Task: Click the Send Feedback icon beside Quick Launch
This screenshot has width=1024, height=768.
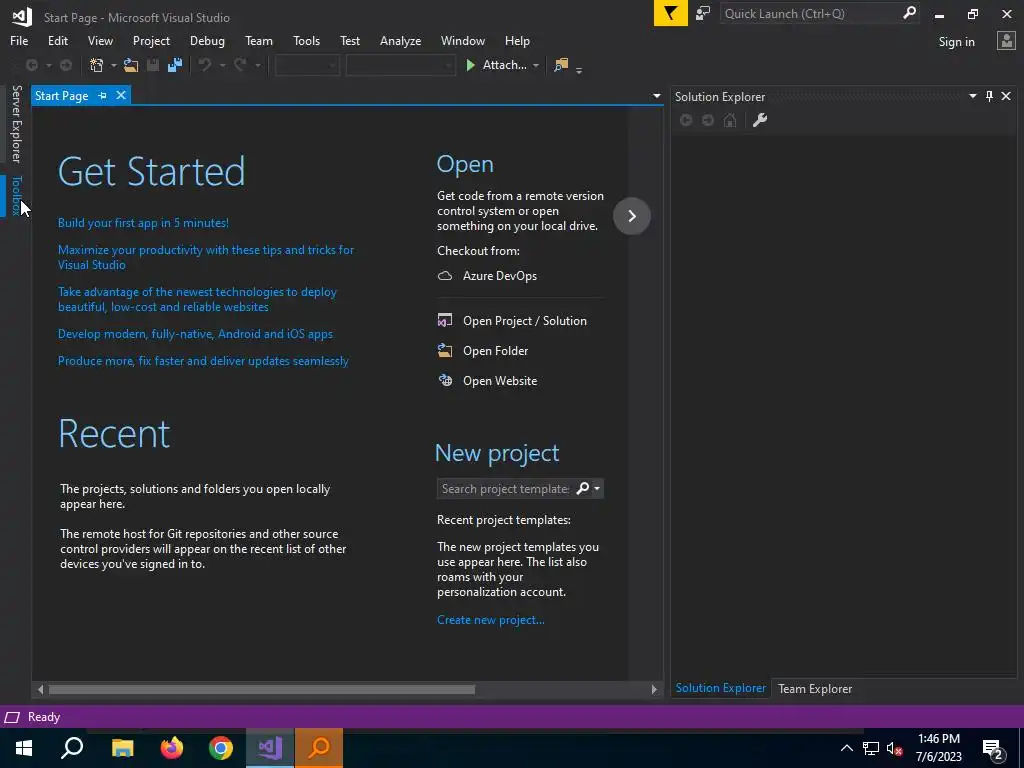Action: point(703,14)
